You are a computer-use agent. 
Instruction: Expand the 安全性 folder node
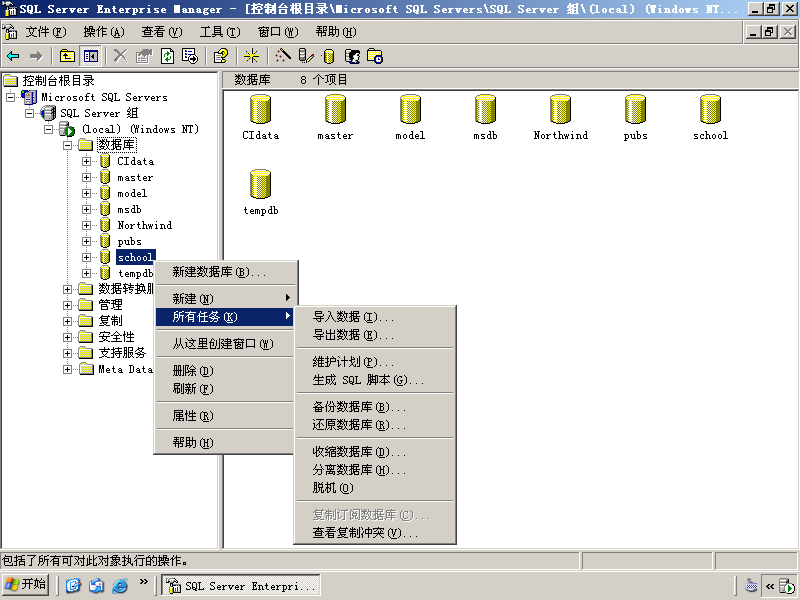(67, 337)
